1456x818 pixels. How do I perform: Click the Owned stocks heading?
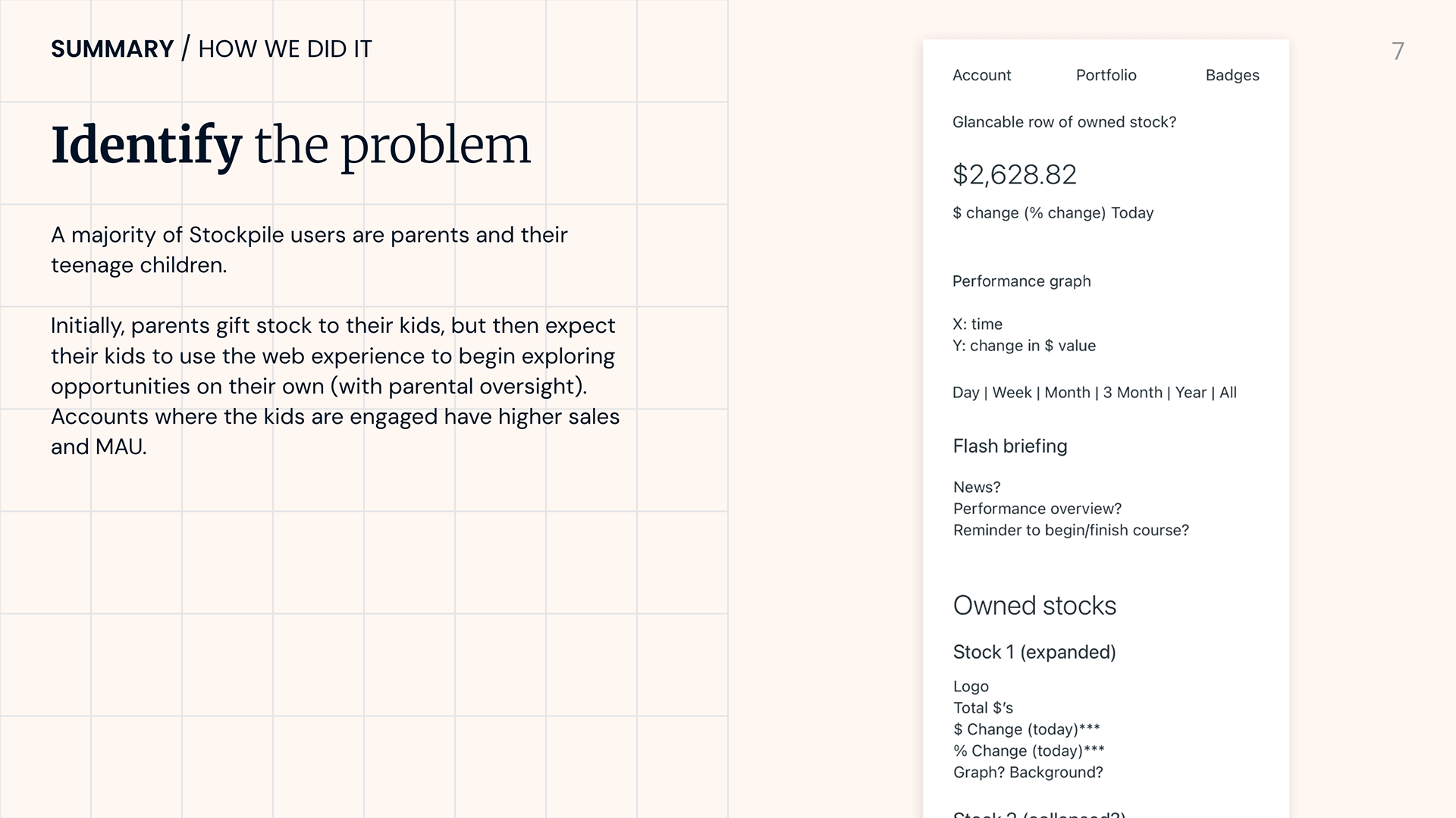click(1034, 606)
